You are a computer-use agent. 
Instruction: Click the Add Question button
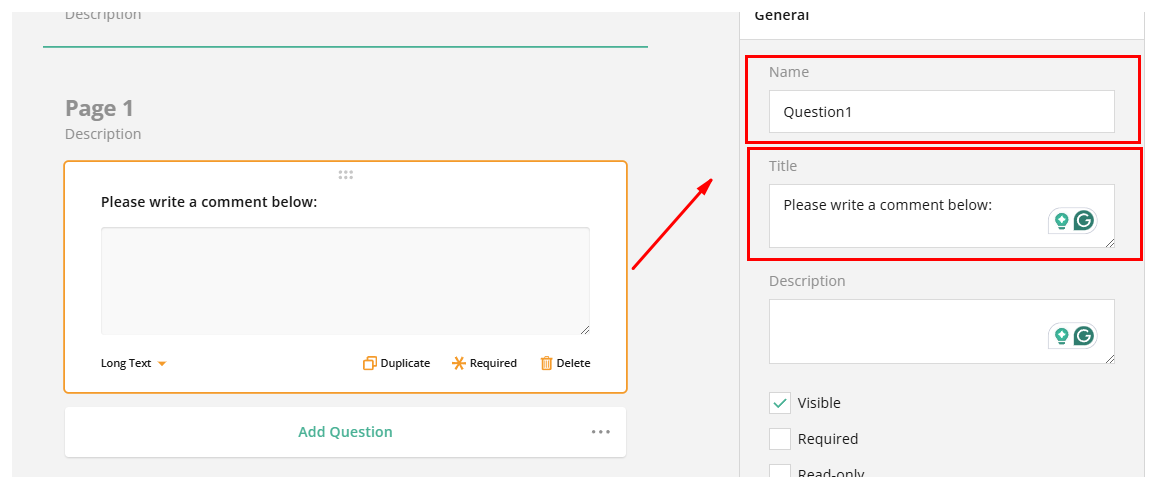345,432
